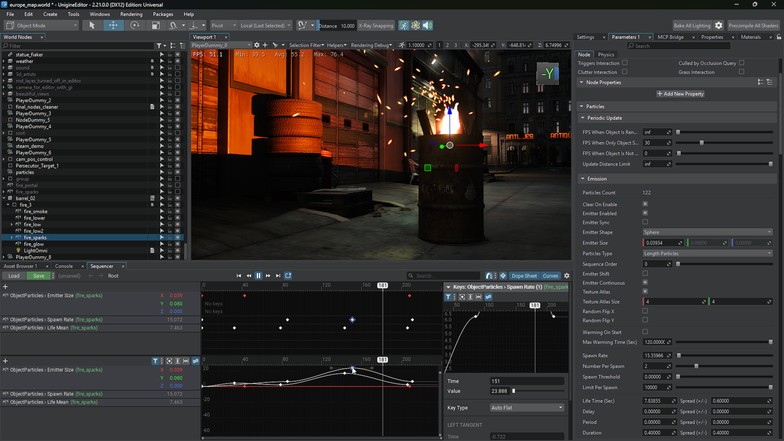Screen dimensions: 784x441
Task: Toggle the animation running-figure icon in toolbar
Action: 404,25
